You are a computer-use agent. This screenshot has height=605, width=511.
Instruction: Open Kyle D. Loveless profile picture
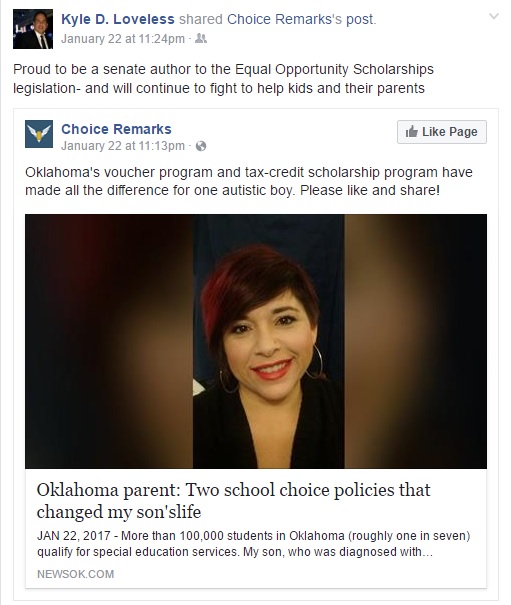33,29
